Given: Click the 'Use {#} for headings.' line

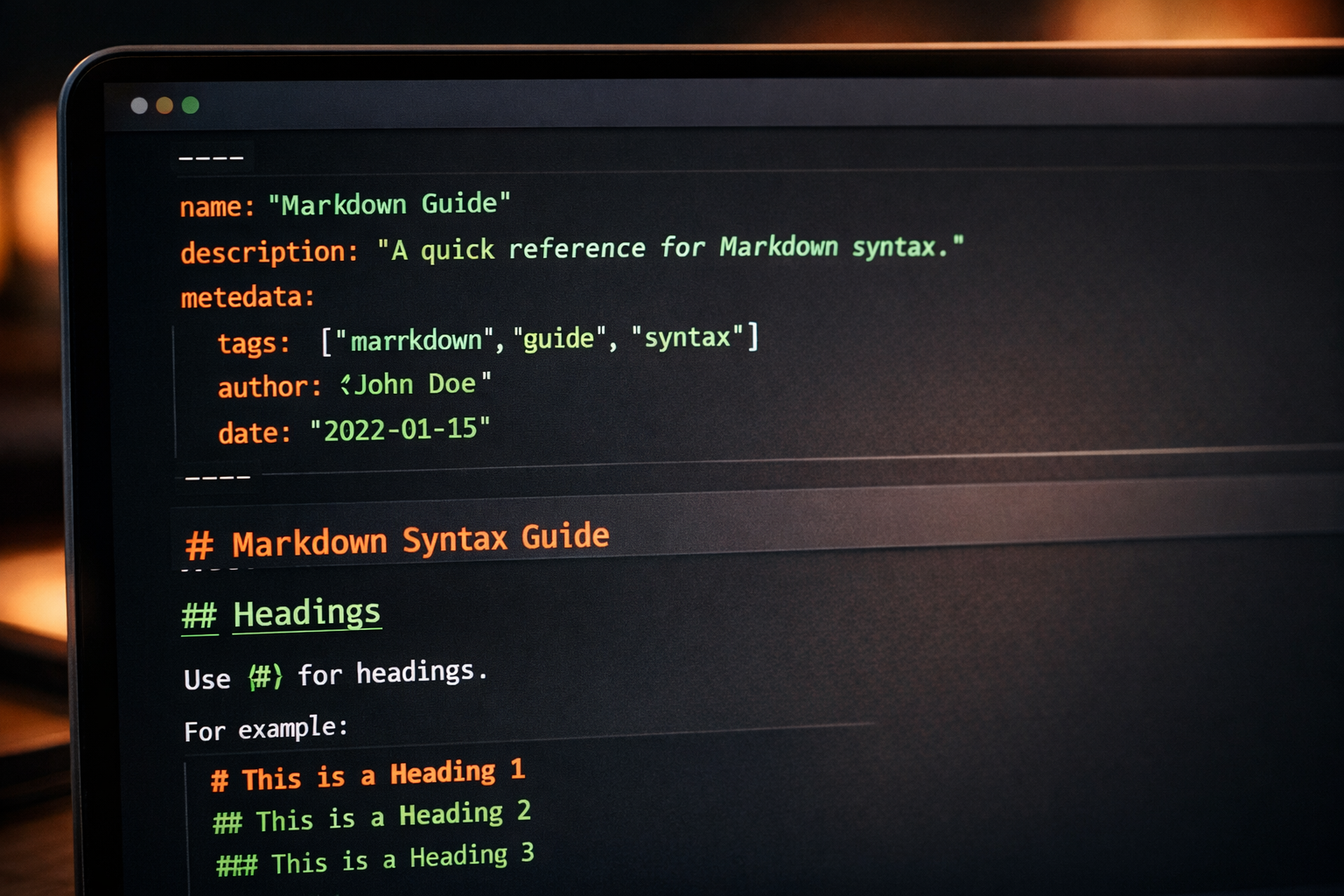Looking at the screenshot, I should tap(335, 675).
